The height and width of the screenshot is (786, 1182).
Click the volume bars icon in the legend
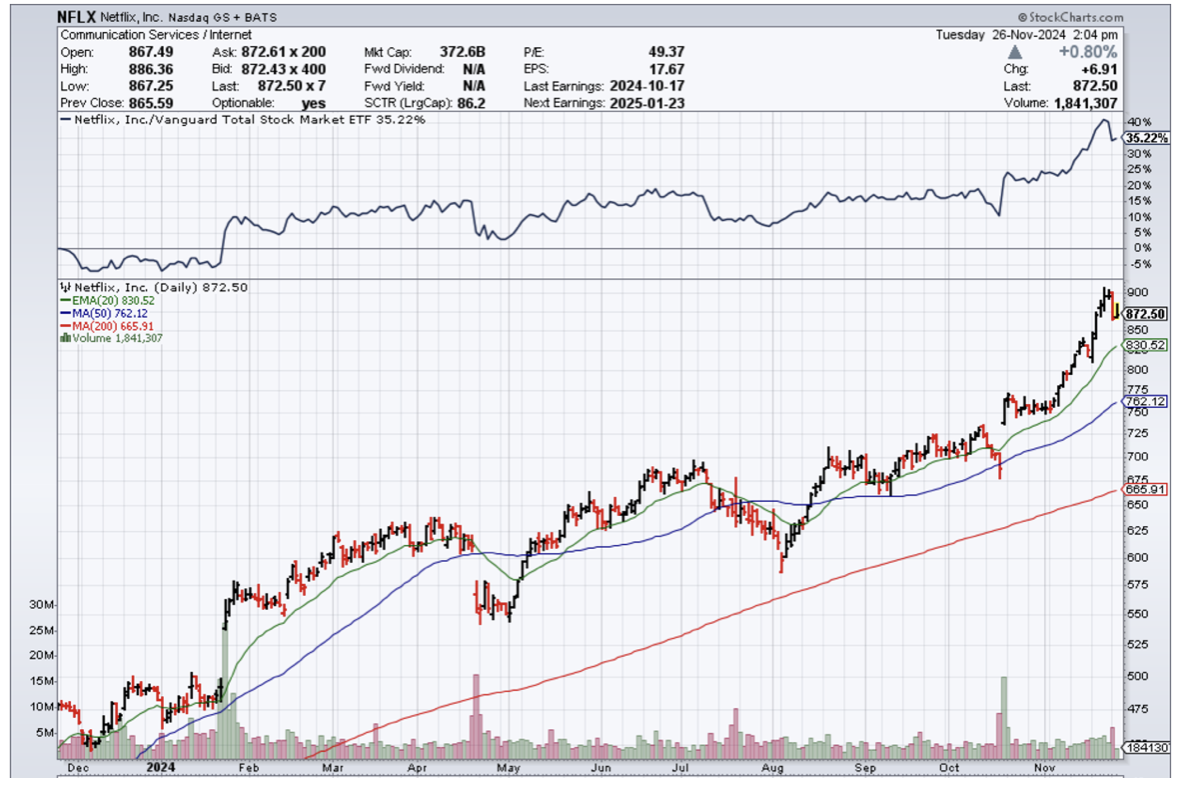tap(66, 338)
